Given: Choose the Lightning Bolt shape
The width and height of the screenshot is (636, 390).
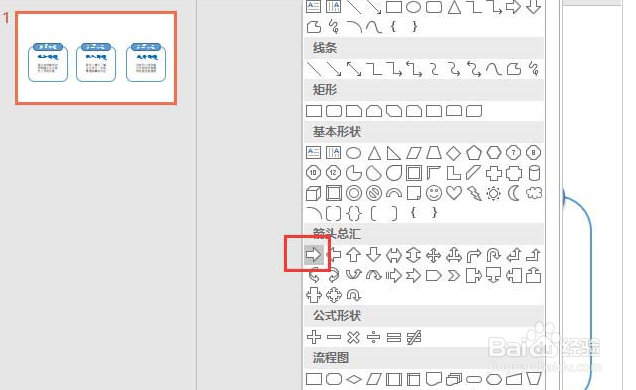Looking at the screenshot, I should [x=474, y=193].
